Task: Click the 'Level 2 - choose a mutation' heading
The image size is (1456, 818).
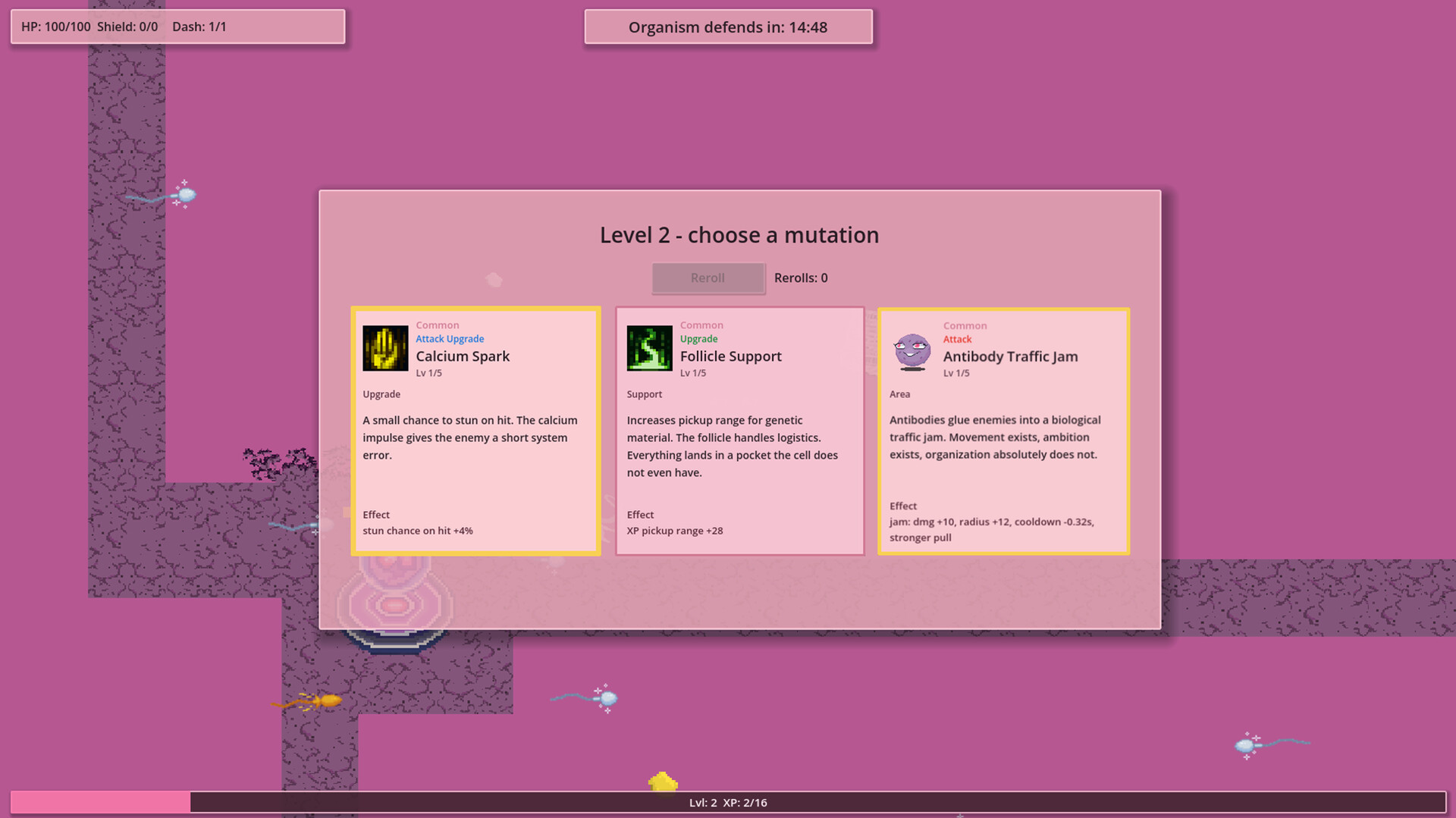Action: [739, 235]
